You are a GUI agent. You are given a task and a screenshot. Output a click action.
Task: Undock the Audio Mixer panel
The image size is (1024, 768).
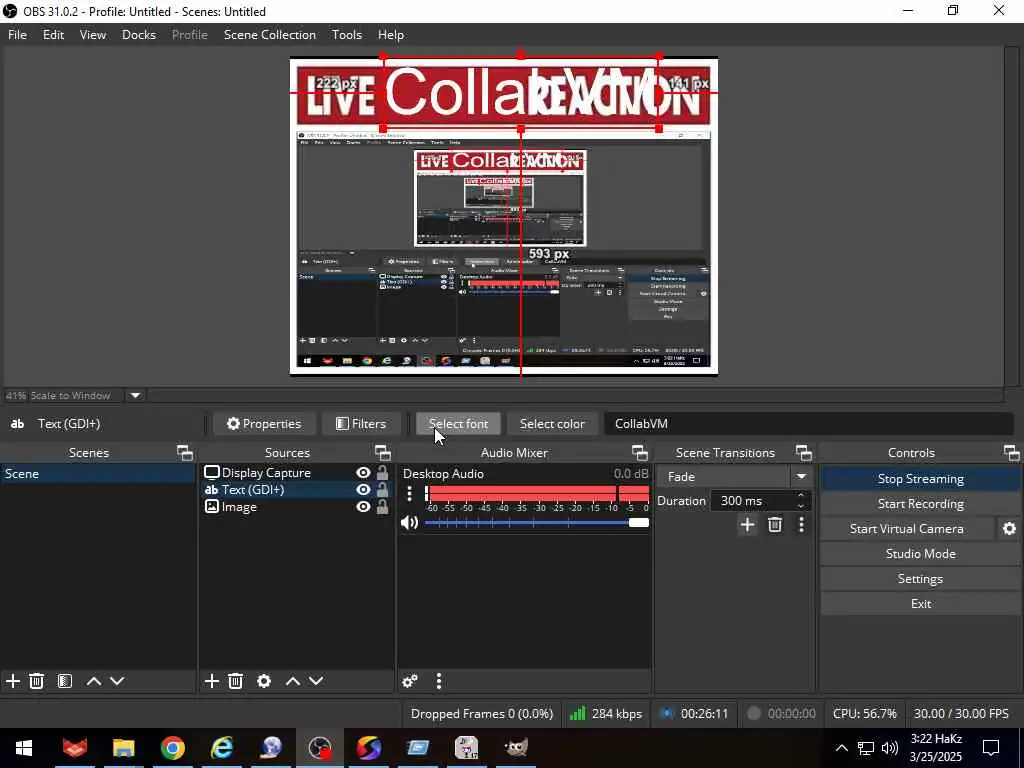639,453
